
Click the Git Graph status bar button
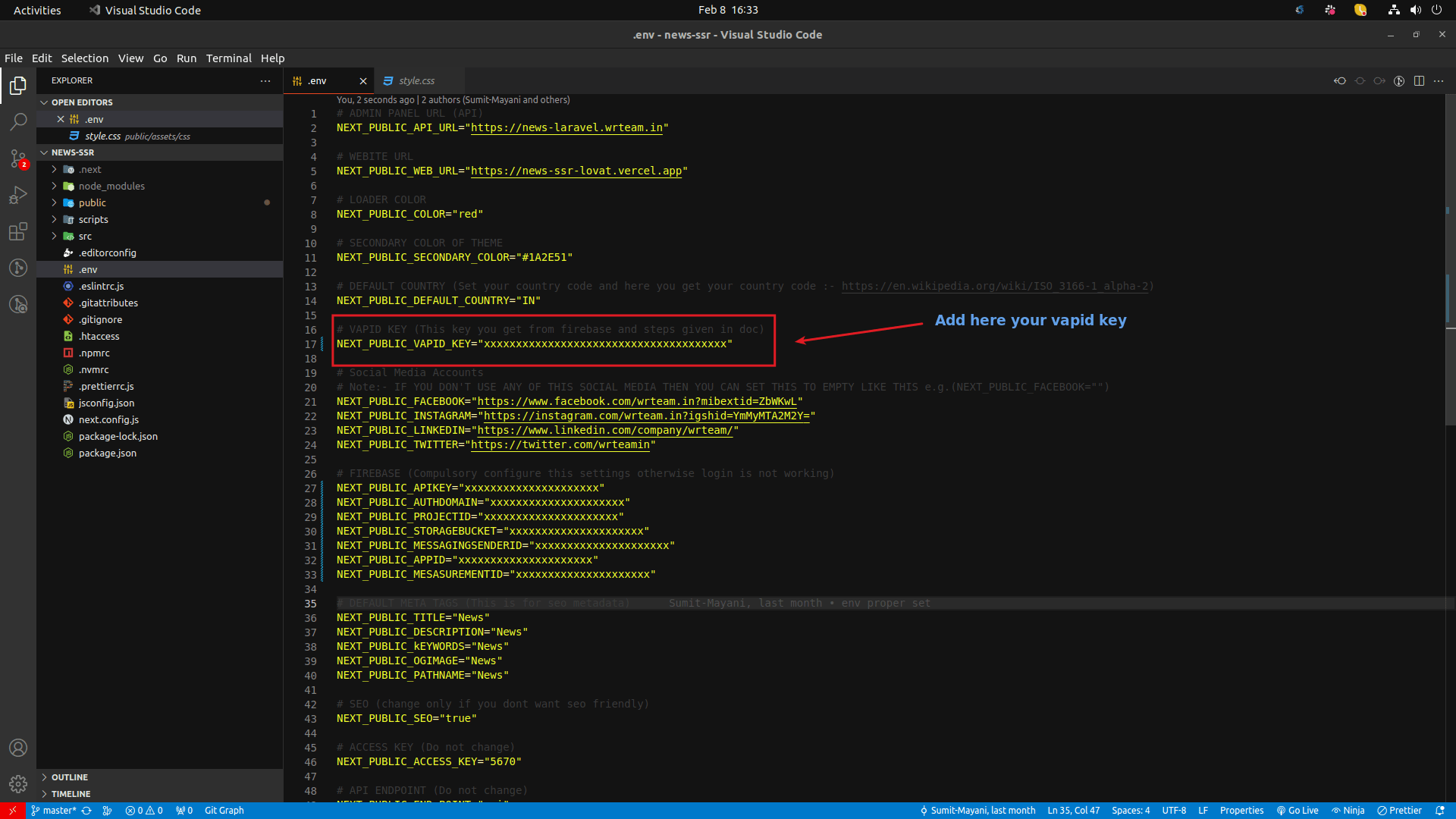[224, 811]
